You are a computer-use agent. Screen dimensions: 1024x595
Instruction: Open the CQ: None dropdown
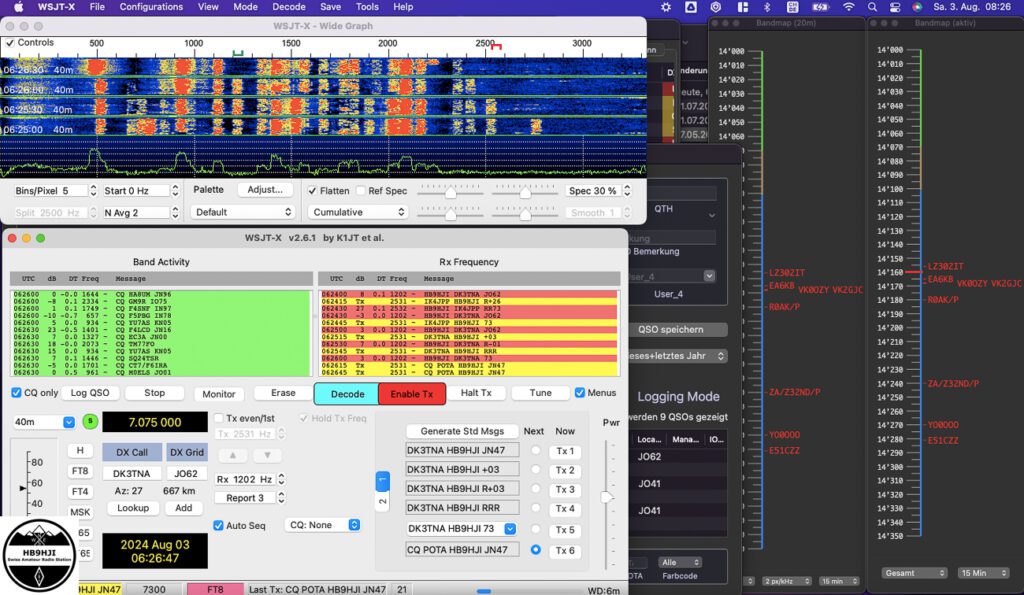324,525
